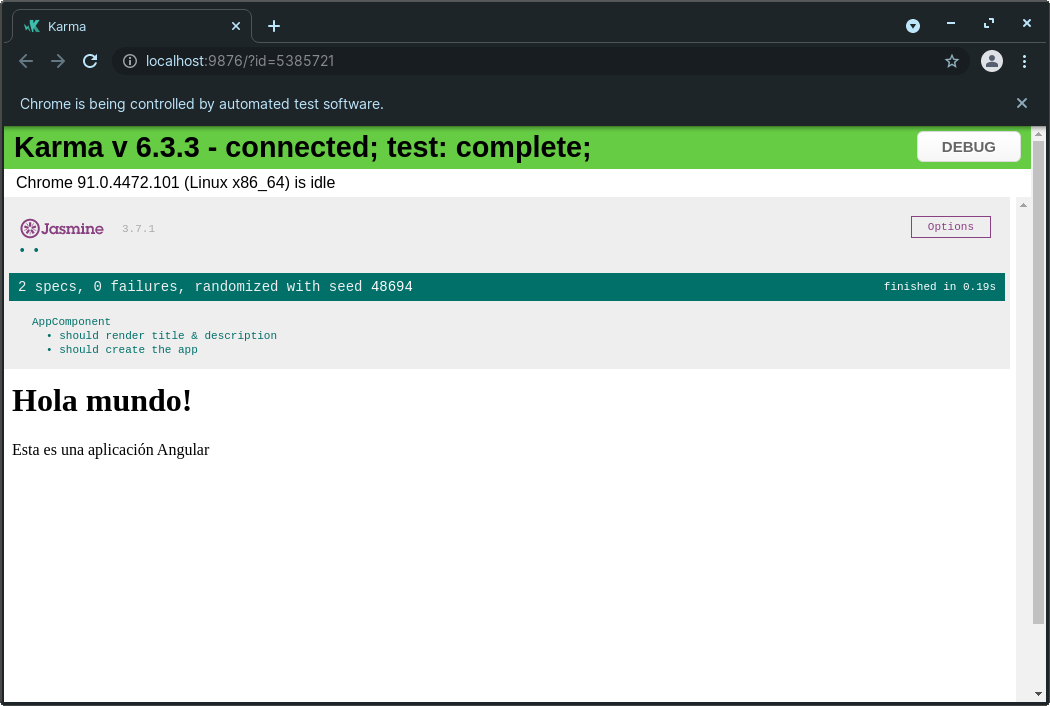
Task: Maximize the Chrome window
Action: coord(989,23)
